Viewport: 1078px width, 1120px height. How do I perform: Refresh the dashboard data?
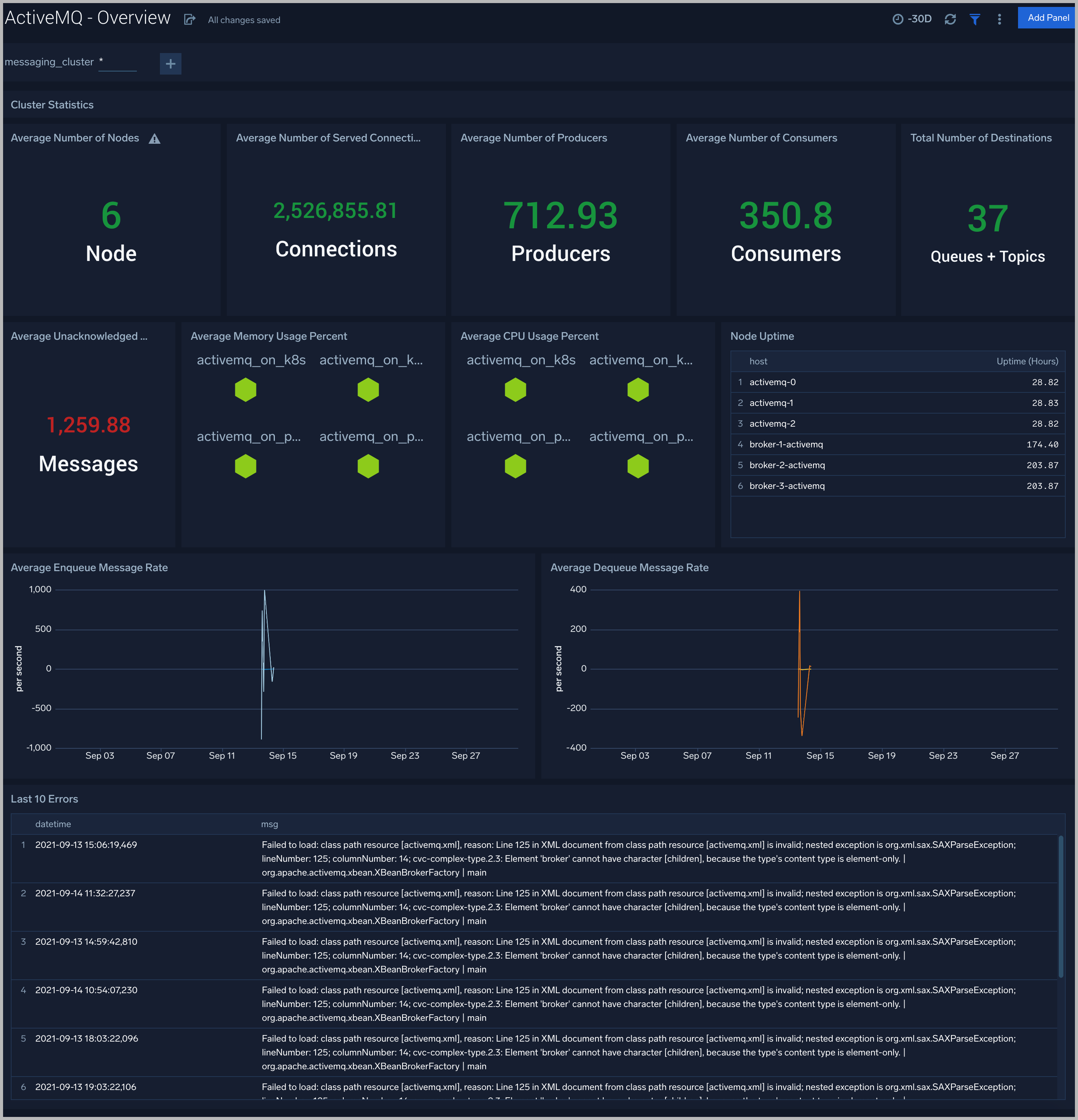click(x=950, y=19)
